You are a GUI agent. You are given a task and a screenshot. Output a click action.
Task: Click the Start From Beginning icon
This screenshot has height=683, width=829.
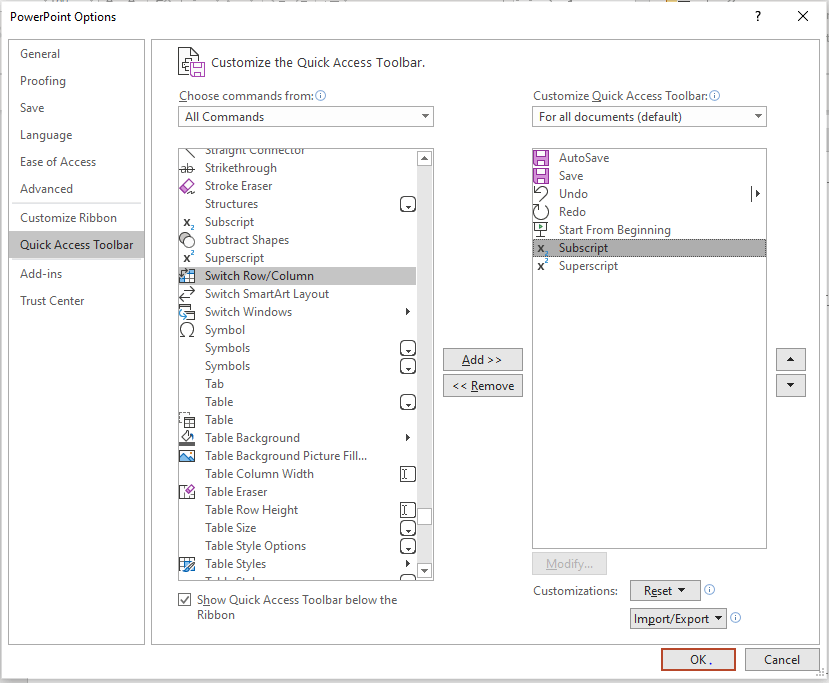[x=541, y=229]
